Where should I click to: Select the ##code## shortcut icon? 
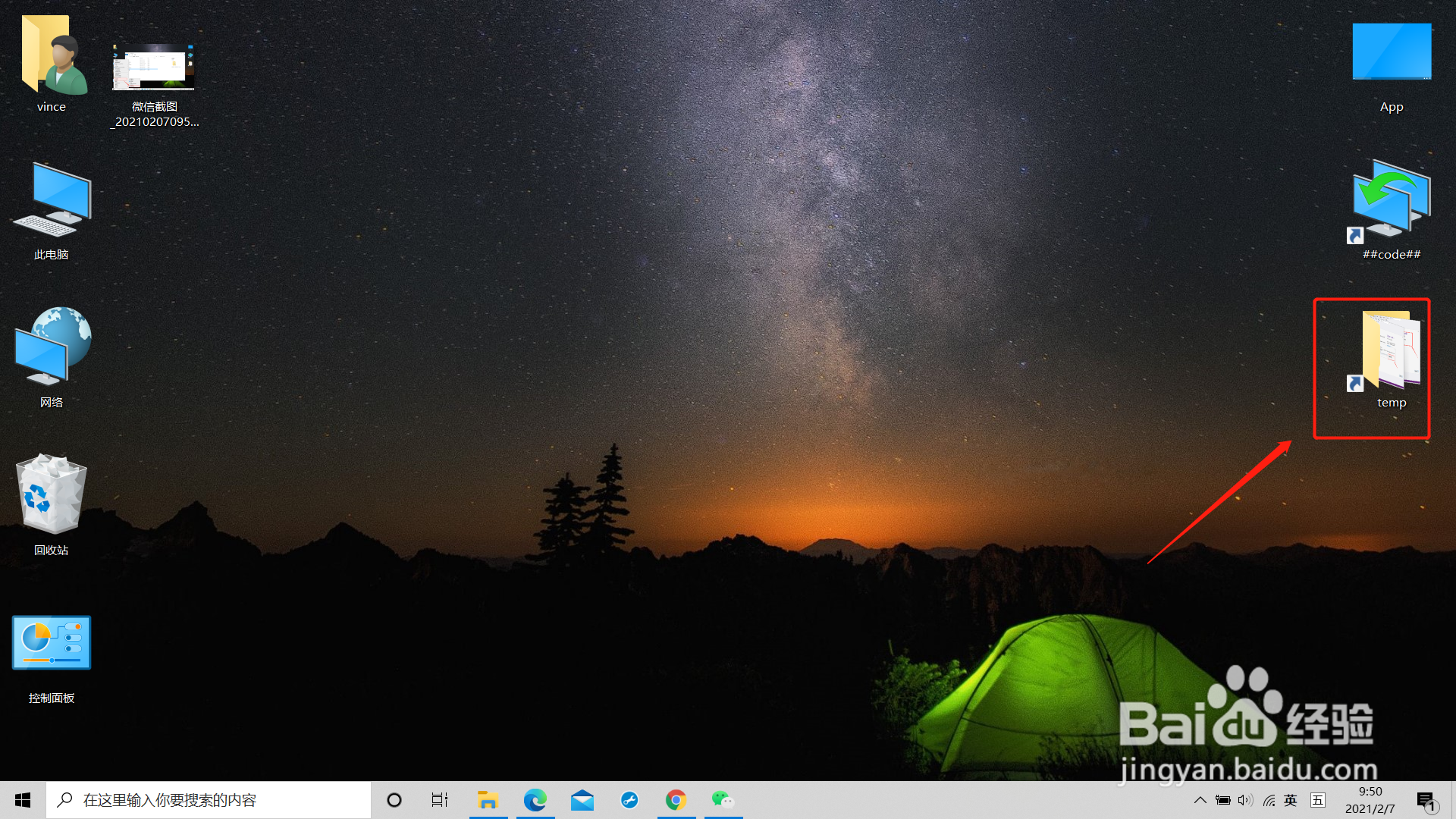pos(1391,201)
